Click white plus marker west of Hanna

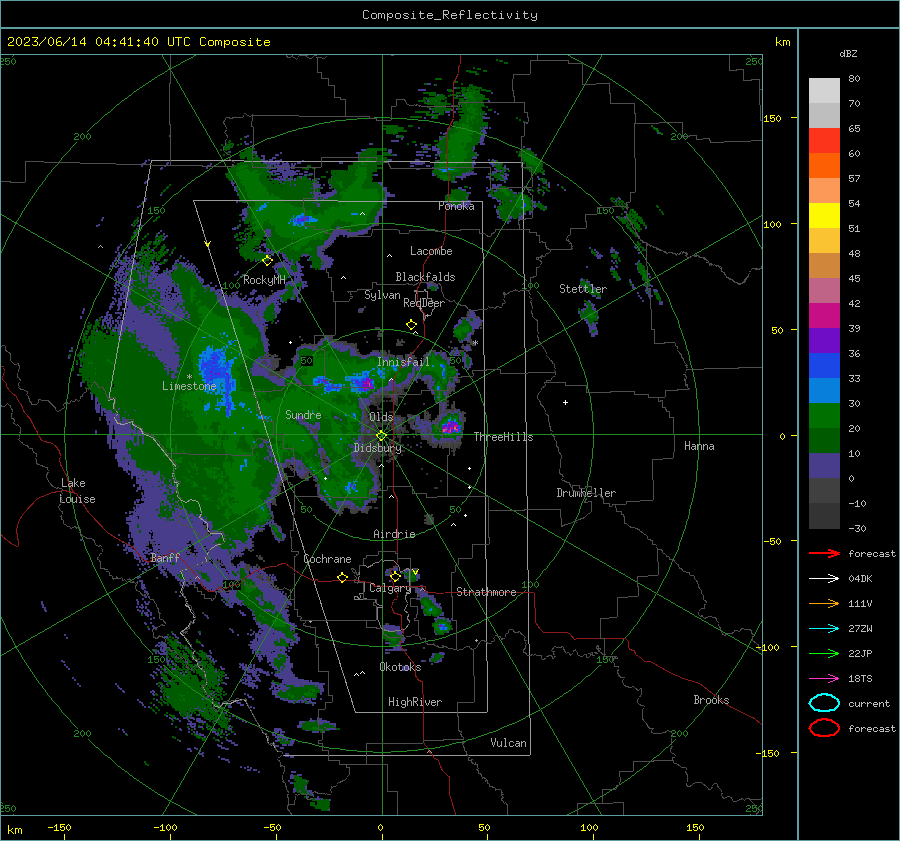click(x=565, y=402)
